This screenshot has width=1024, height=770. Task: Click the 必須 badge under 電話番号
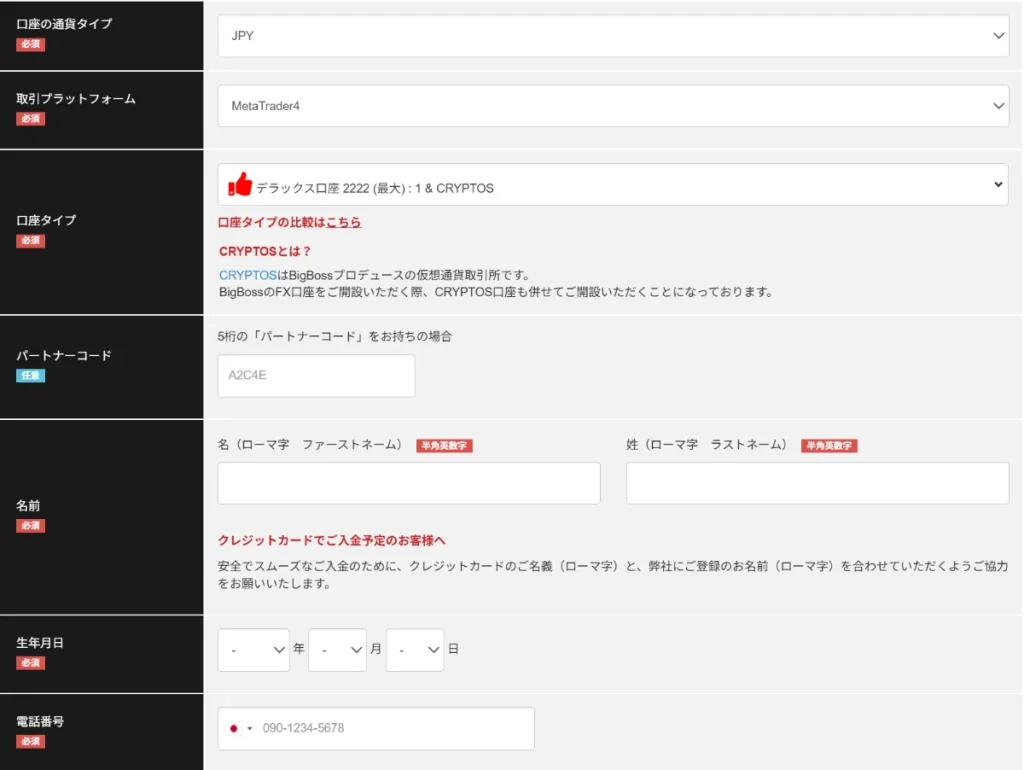31,741
